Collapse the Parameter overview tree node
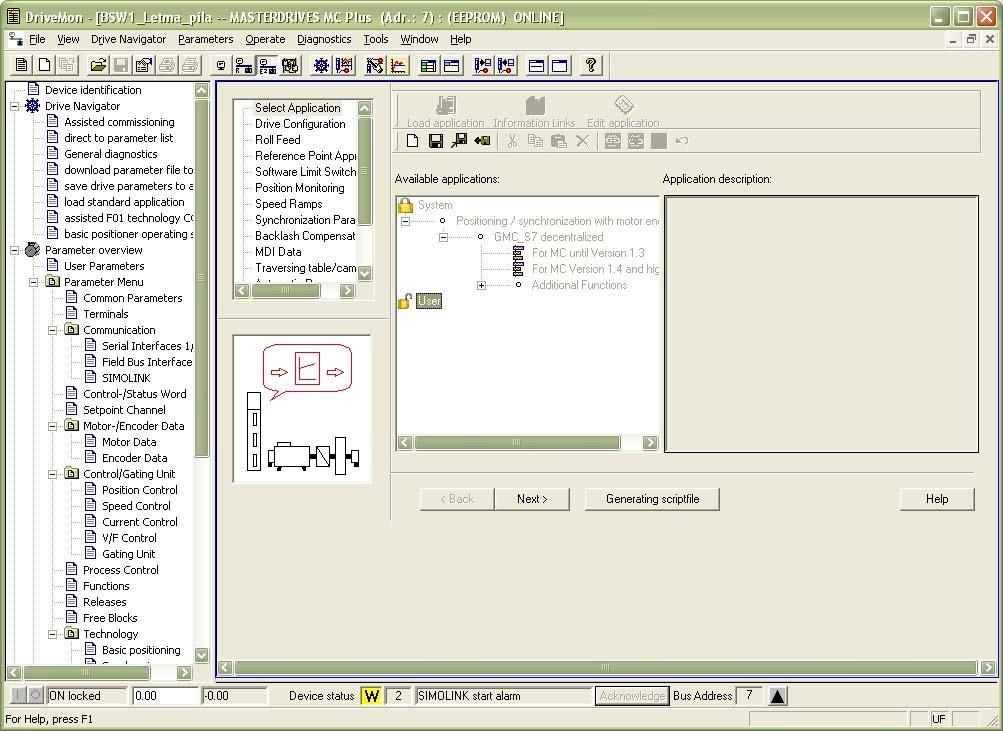Viewport: 1003px width, 731px height. pos(14,250)
